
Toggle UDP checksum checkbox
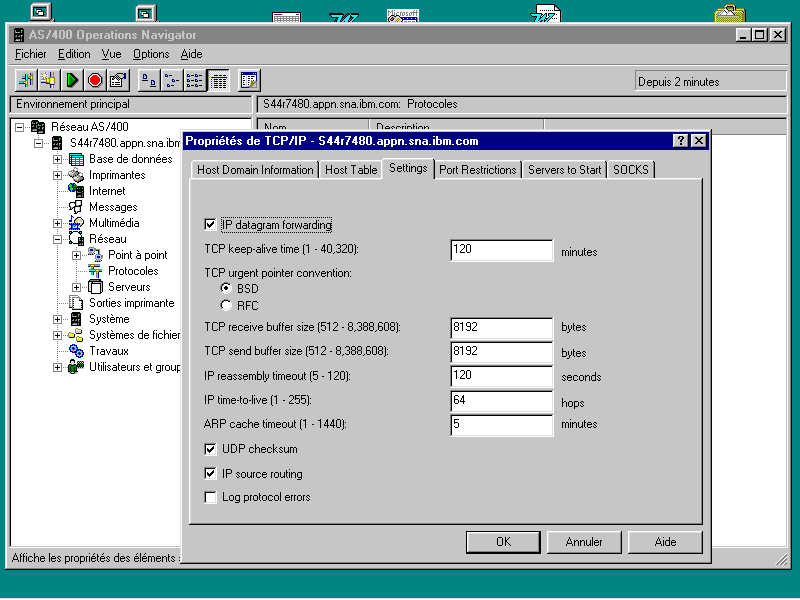[x=210, y=449]
